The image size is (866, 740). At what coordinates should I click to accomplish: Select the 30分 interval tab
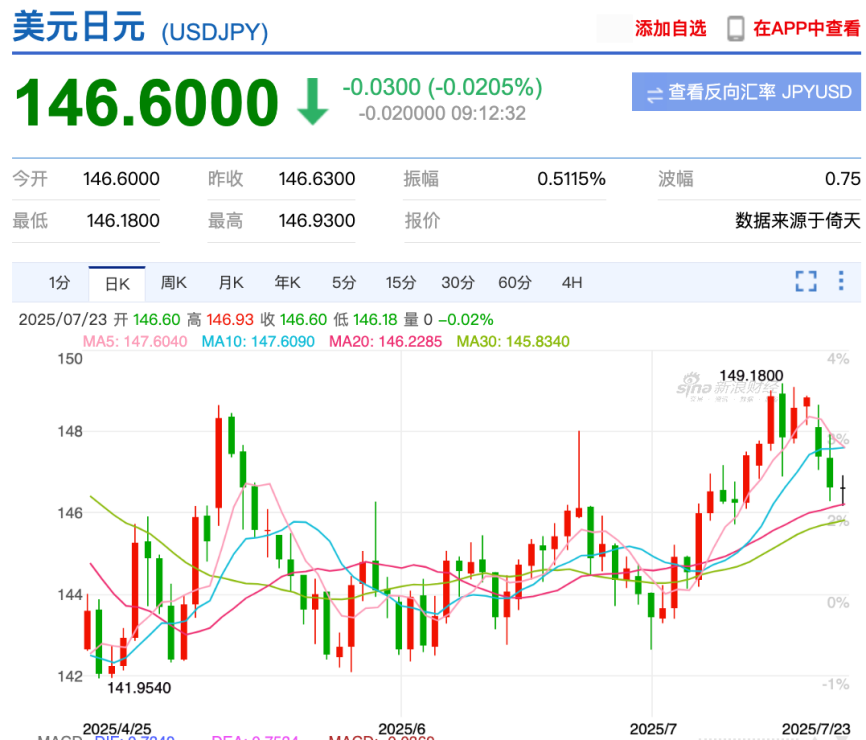458,283
